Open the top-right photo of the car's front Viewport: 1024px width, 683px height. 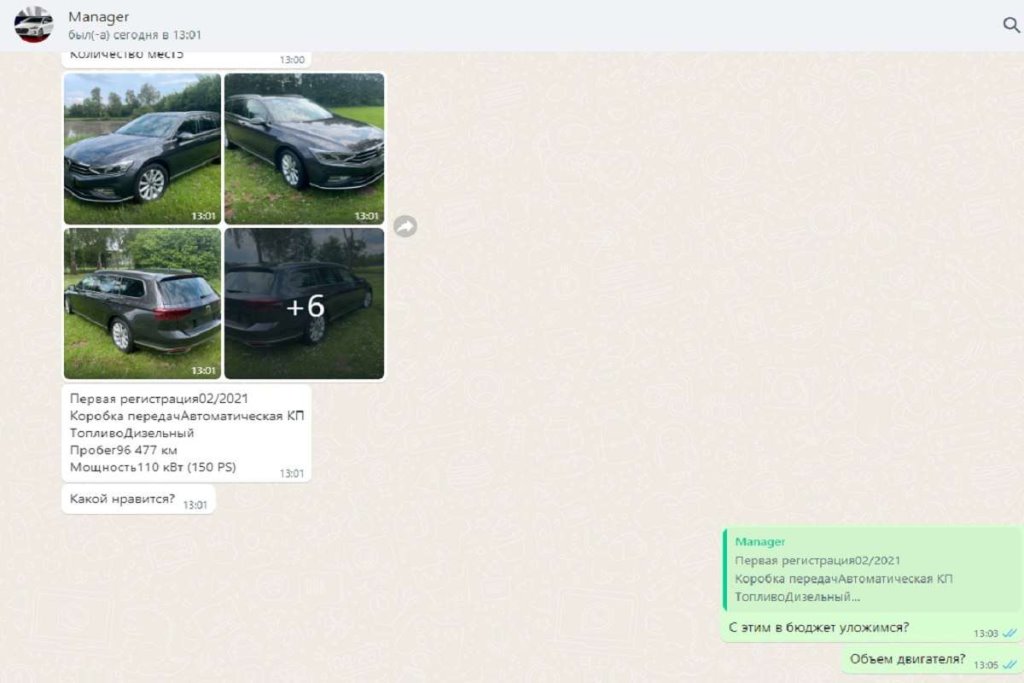click(304, 148)
